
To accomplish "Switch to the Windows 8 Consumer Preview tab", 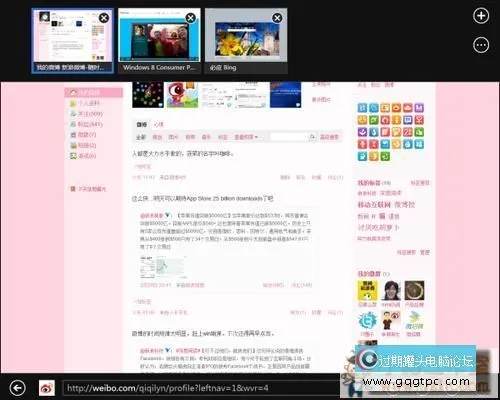I will 159,40.
